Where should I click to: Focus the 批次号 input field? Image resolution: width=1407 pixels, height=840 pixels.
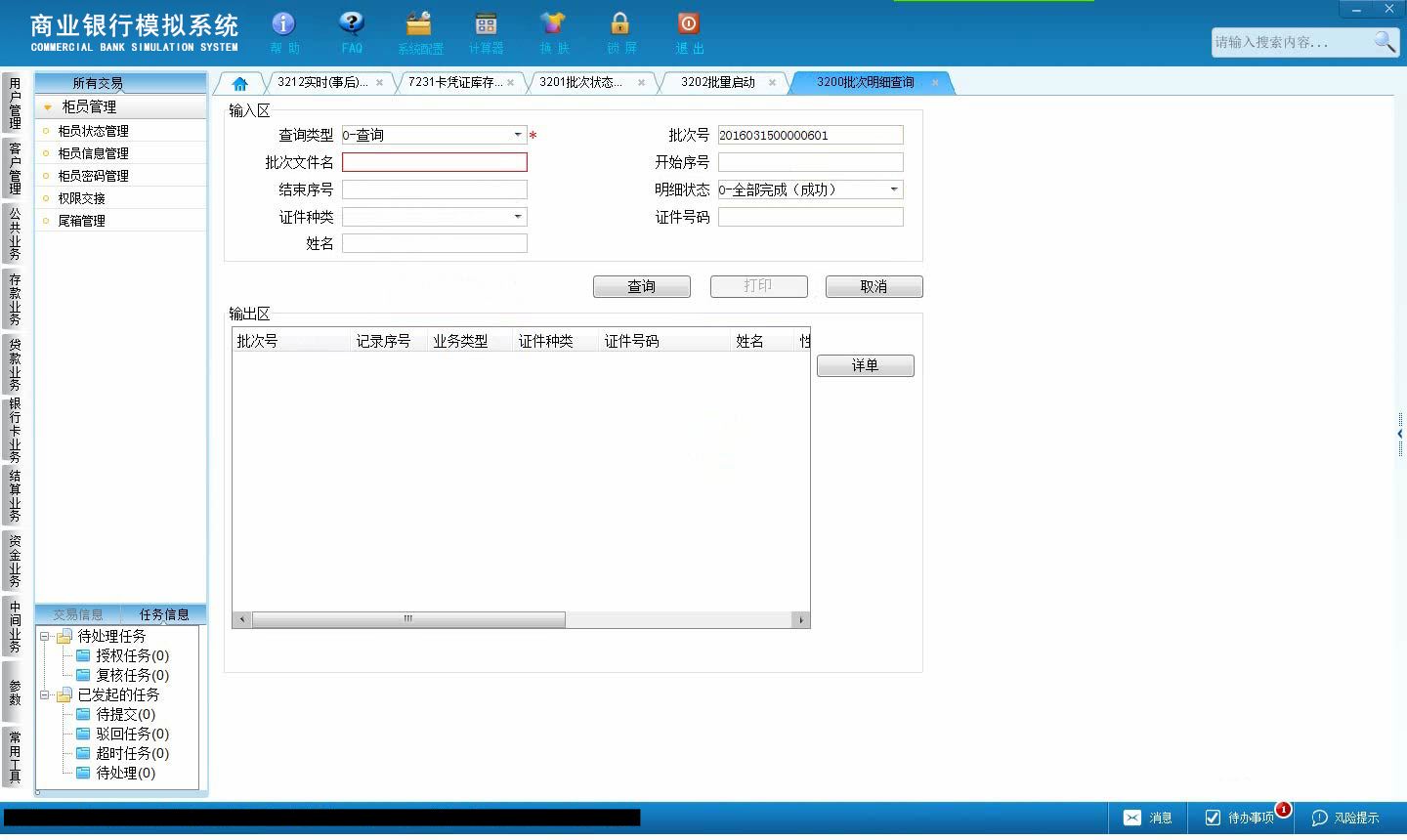(811, 135)
